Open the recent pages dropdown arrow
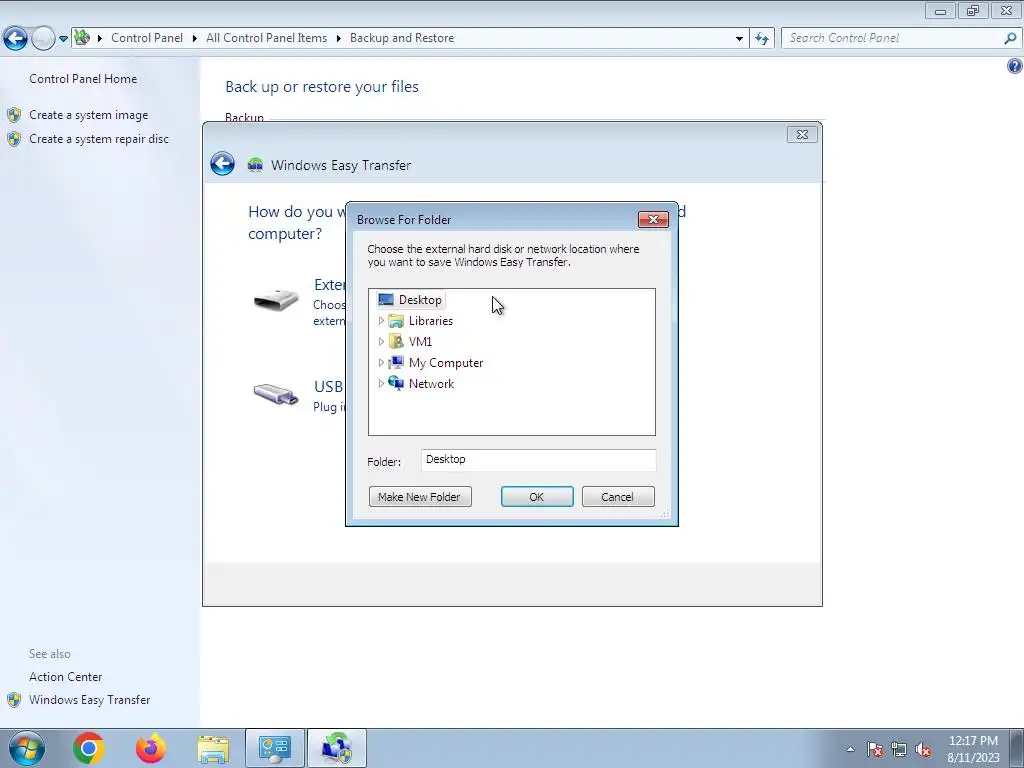 point(63,39)
